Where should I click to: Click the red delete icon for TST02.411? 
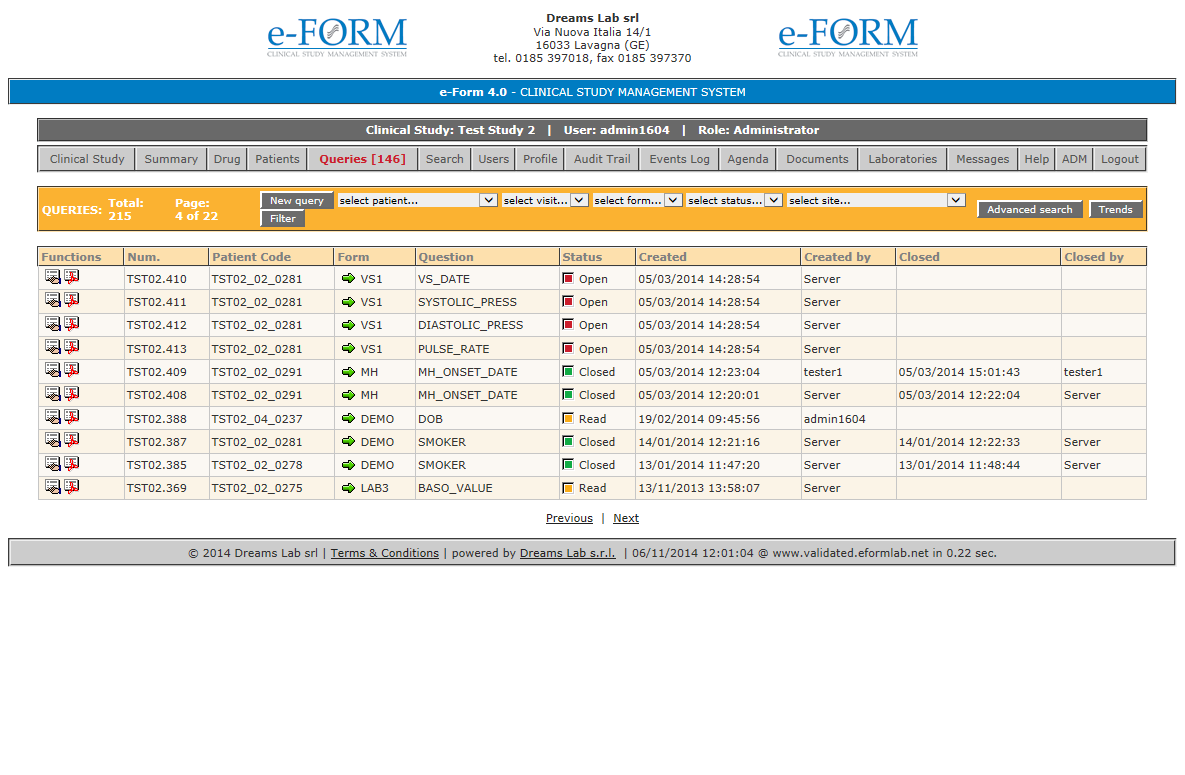(x=72, y=300)
